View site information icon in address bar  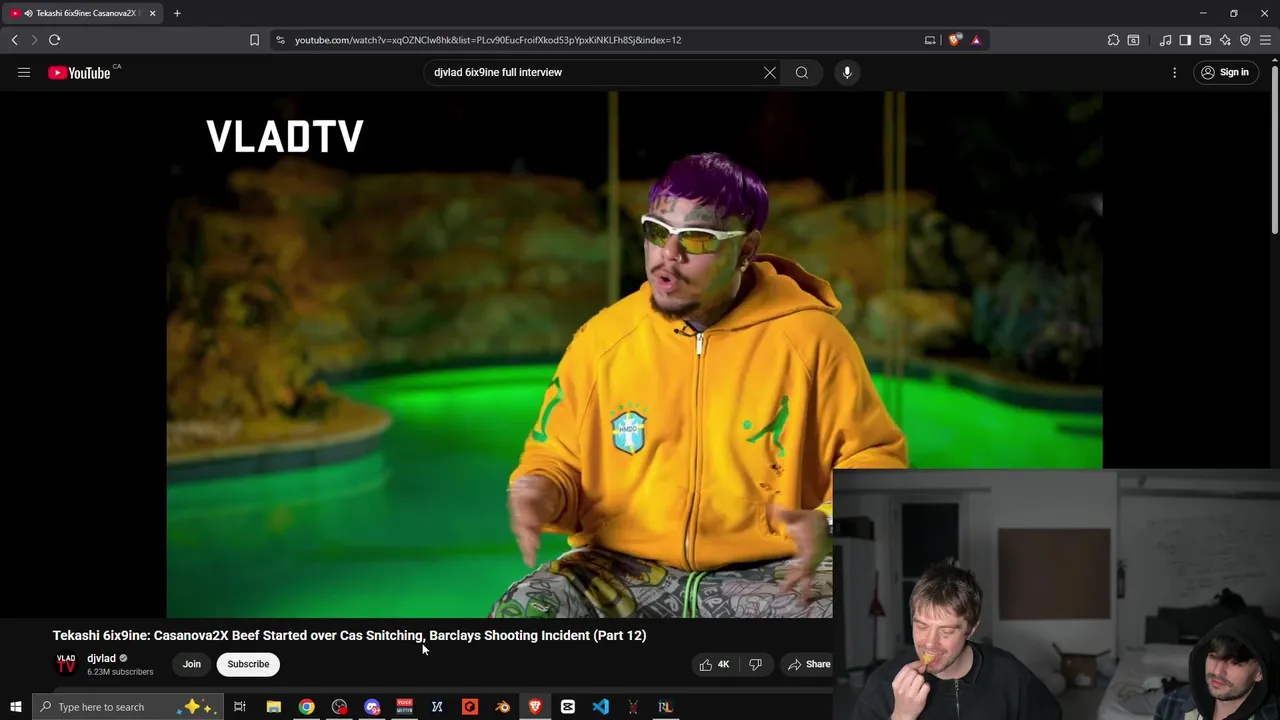tap(280, 40)
